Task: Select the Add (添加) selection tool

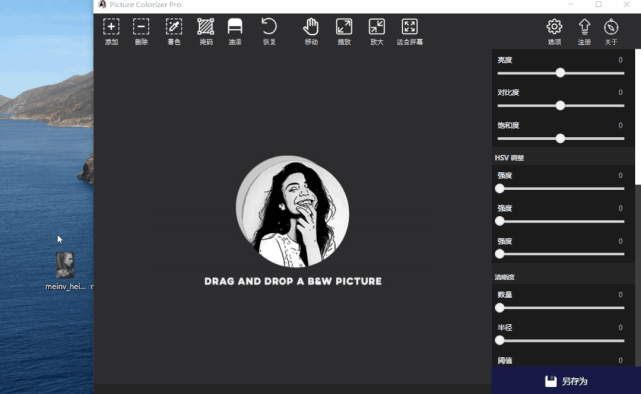Action: pyautogui.click(x=111, y=31)
